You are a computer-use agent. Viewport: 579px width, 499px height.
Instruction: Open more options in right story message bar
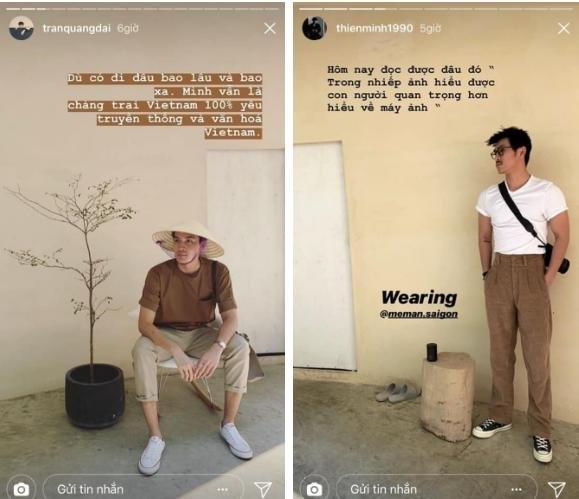(x=516, y=490)
